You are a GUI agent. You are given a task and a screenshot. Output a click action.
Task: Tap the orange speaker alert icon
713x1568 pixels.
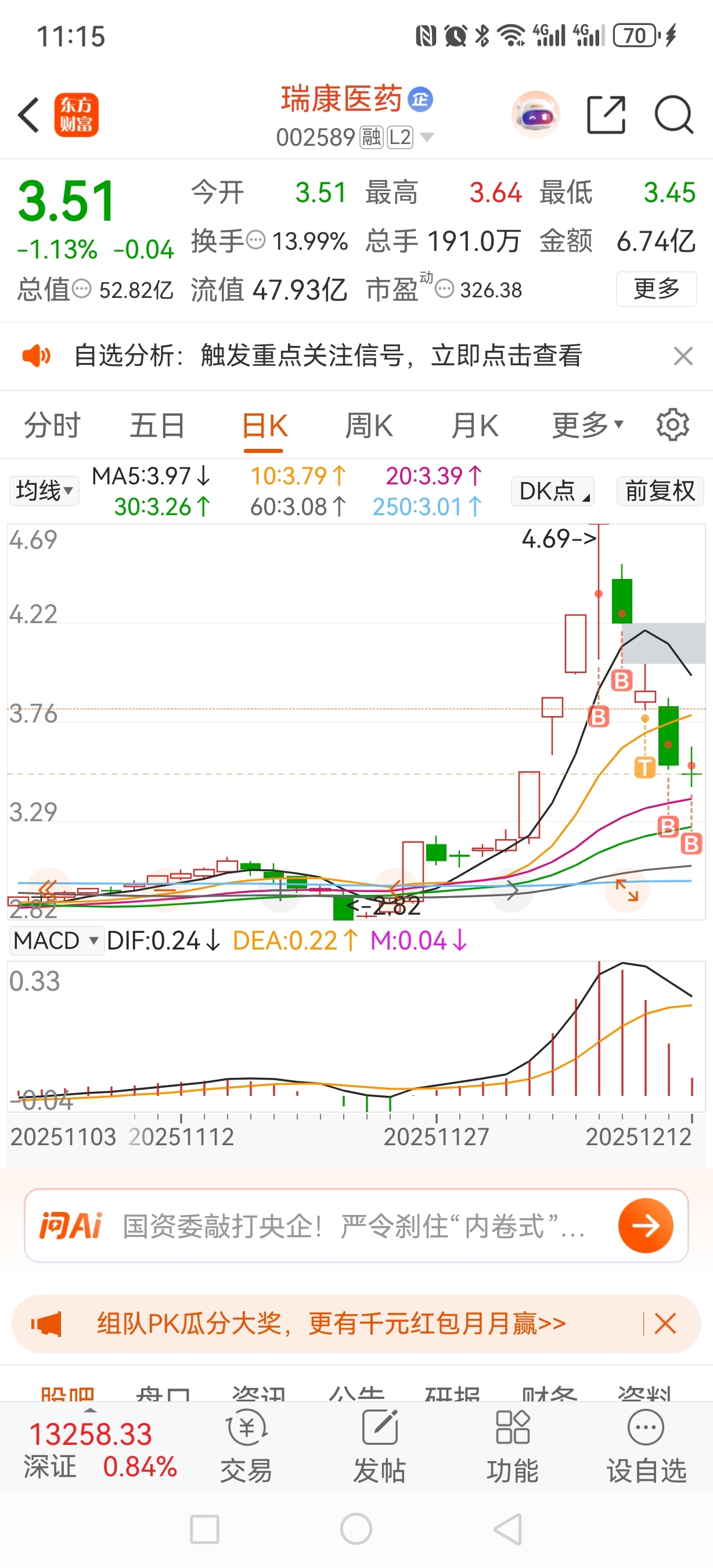36,355
